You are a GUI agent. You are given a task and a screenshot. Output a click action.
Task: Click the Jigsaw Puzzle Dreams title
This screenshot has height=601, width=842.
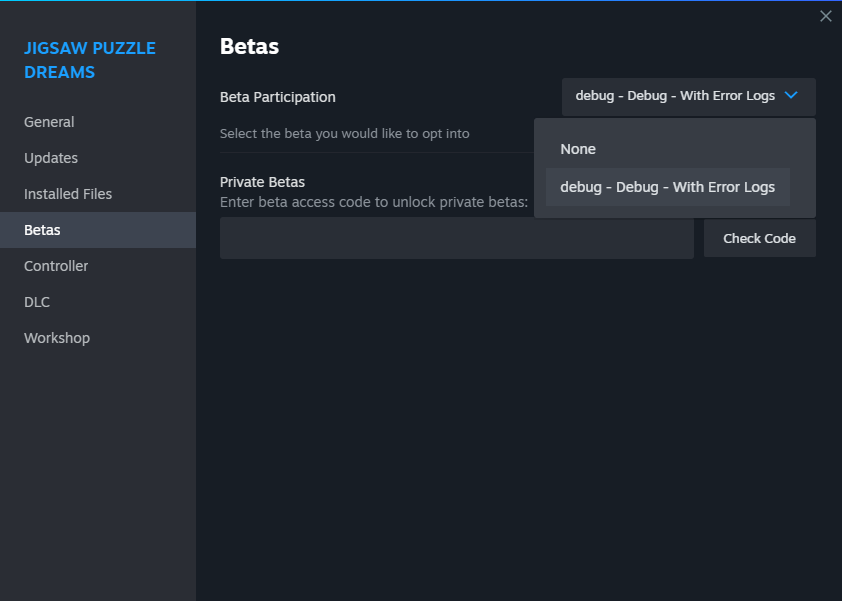(x=90, y=60)
